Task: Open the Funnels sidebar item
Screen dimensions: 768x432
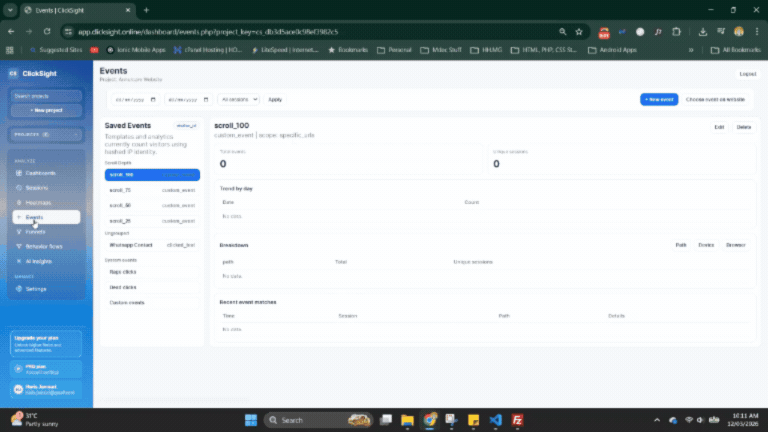Action: [x=35, y=231]
